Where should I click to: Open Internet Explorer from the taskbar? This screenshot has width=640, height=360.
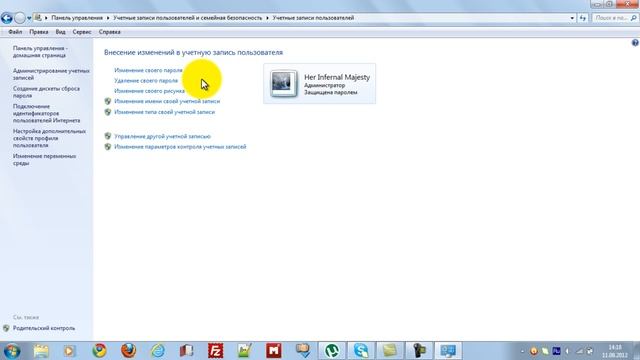[x=158, y=351]
